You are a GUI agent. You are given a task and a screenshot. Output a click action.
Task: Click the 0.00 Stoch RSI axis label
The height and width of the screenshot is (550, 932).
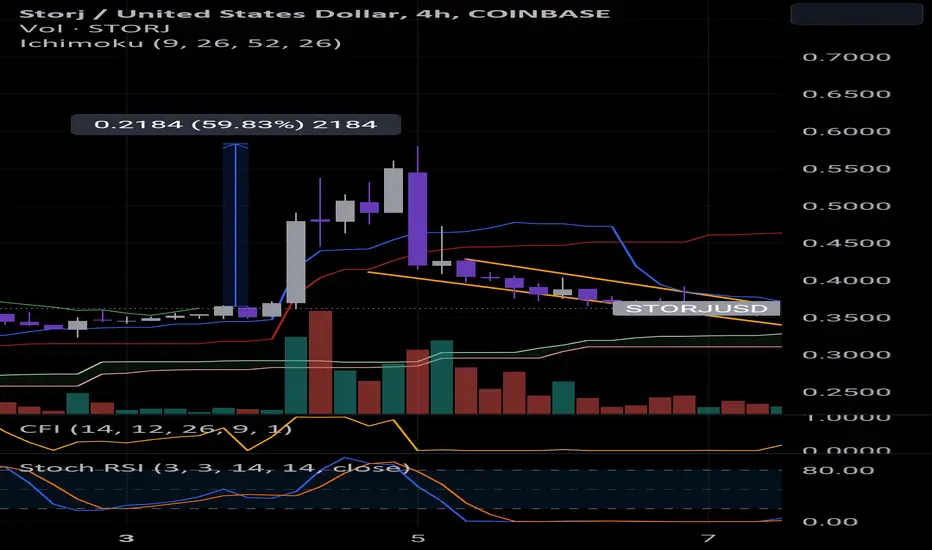(x=830, y=522)
